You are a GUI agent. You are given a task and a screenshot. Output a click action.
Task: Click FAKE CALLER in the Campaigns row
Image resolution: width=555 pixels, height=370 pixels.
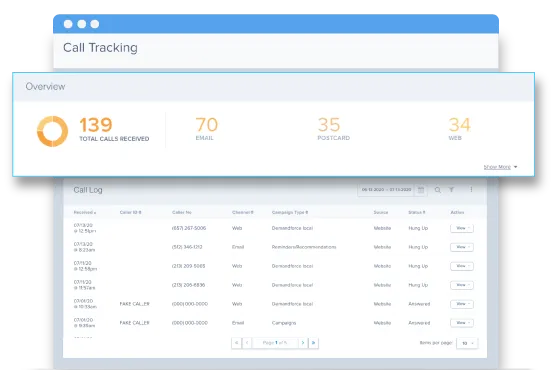tap(135, 323)
